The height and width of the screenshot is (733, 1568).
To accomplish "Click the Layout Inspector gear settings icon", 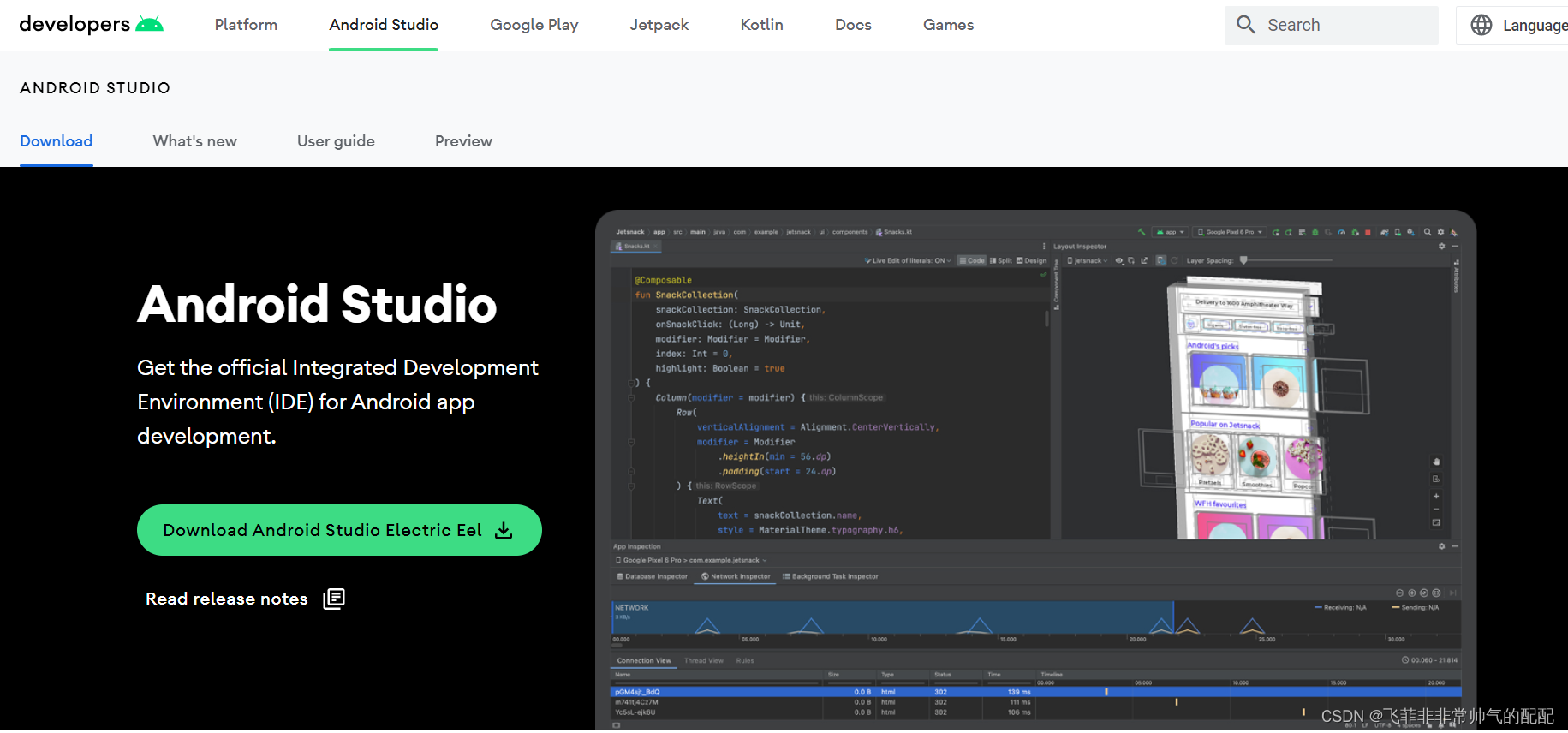I will (x=1441, y=247).
